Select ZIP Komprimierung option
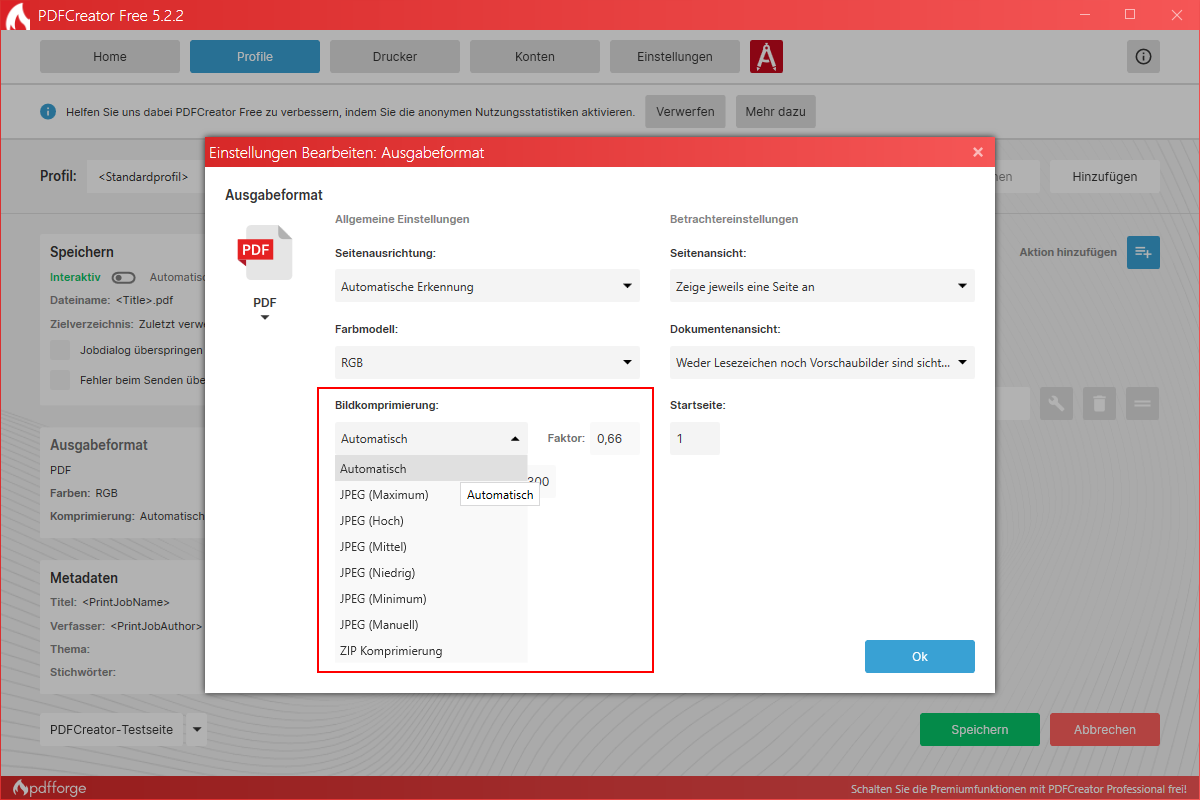This screenshot has height=800, width=1200. click(431, 650)
